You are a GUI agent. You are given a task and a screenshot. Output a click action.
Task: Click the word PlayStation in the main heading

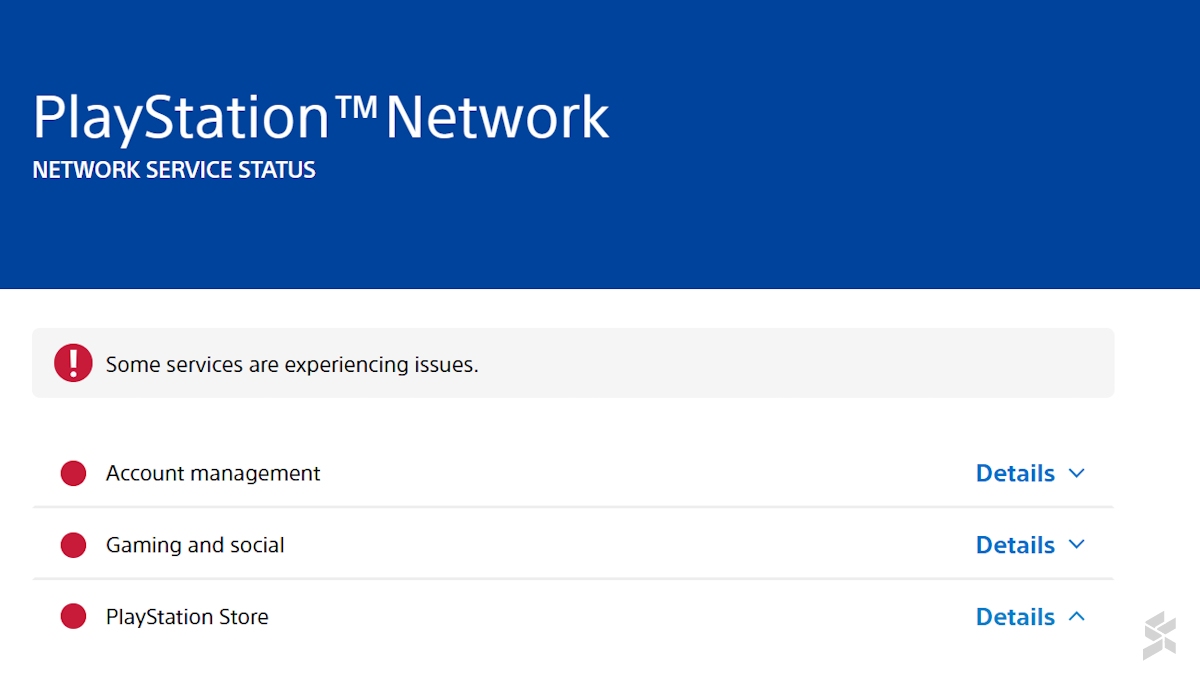tap(180, 118)
